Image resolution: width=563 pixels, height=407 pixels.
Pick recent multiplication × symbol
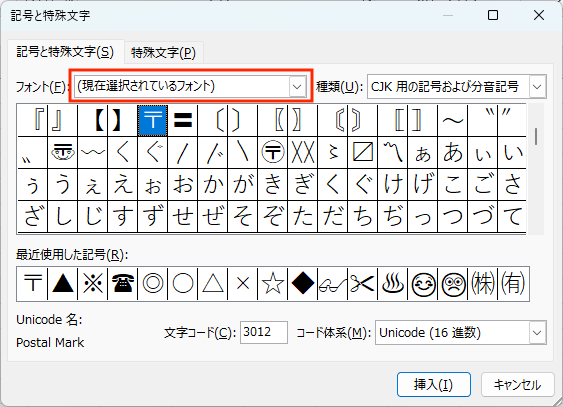(x=243, y=284)
